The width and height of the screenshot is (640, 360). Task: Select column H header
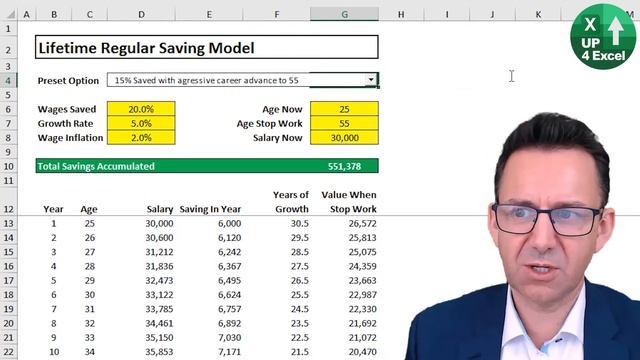[x=401, y=15]
